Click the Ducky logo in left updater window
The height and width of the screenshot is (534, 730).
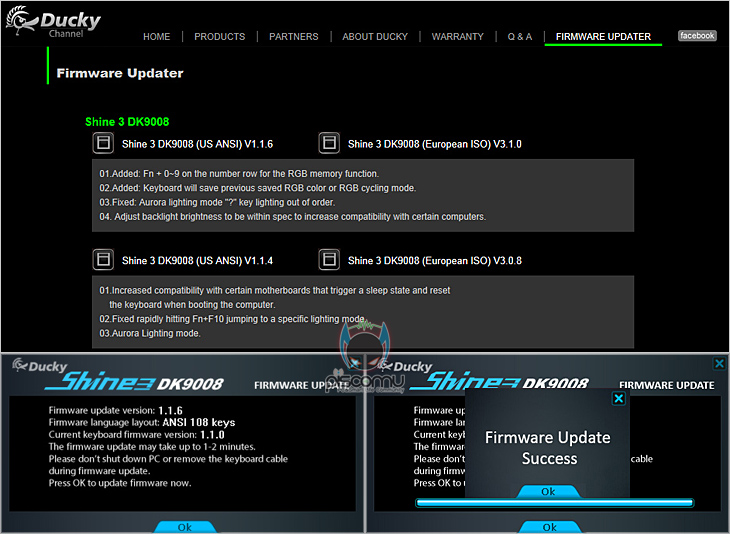pyautogui.click(x=40, y=365)
